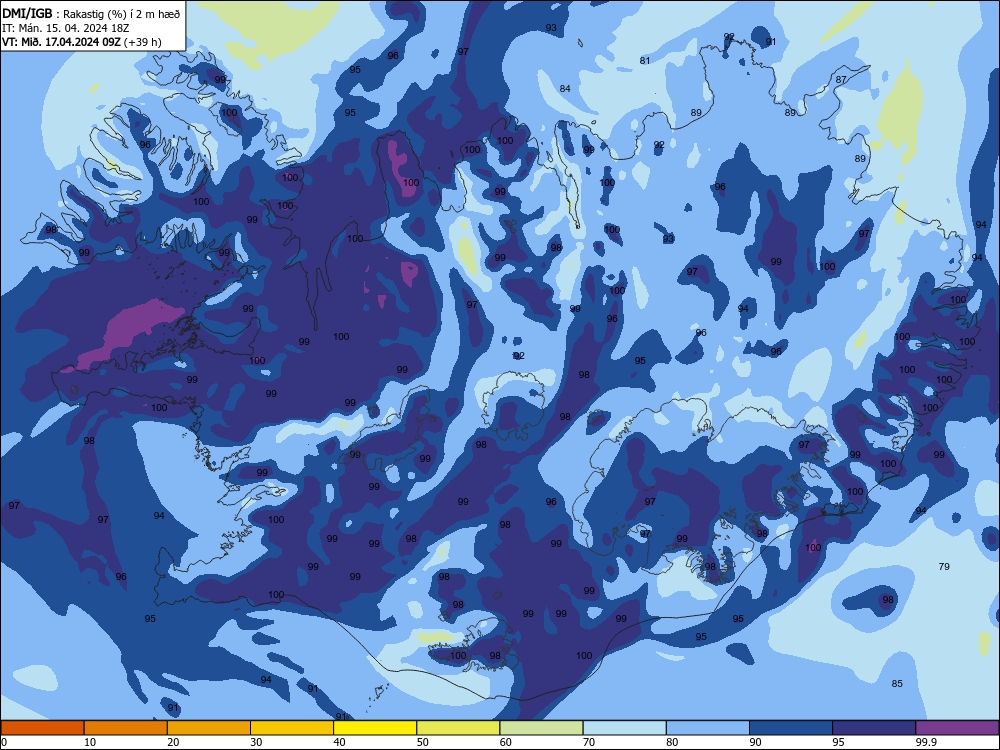The height and width of the screenshot is (750, 1000).
Task: Click the dark blue 90–95 legend swatch
Action: point(791,728)
